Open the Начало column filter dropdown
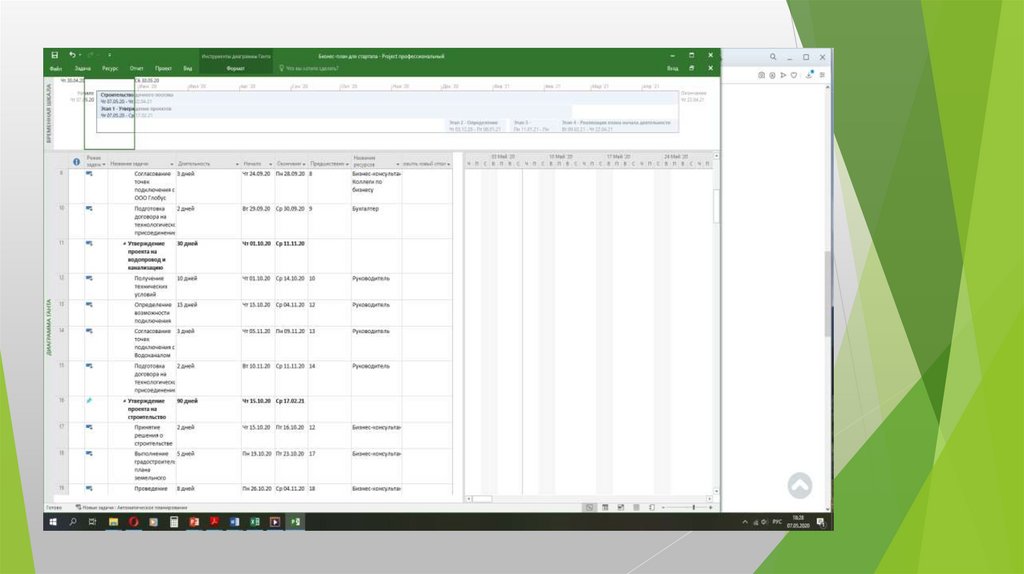 point(269,162)
